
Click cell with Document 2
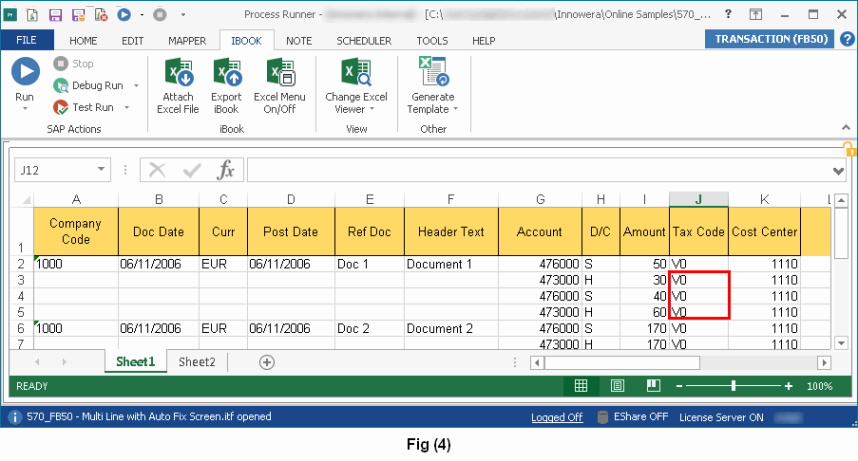click(451, 329)
